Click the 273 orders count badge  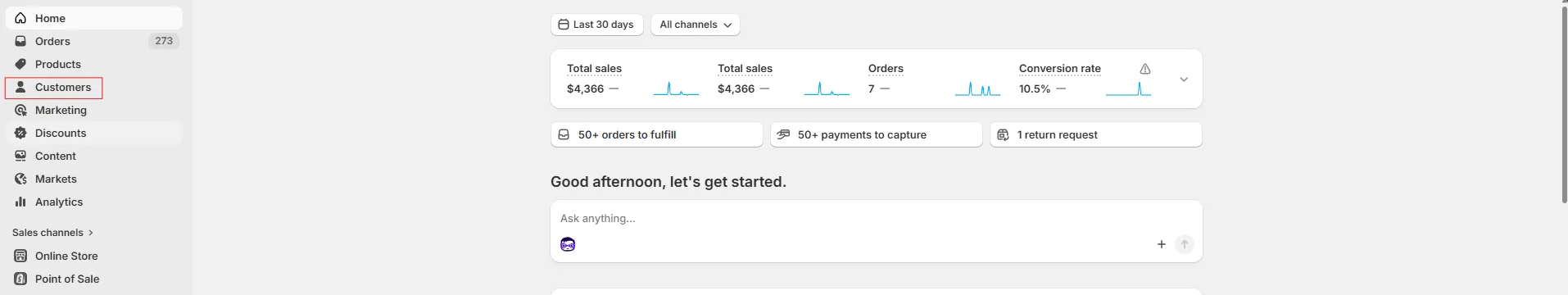click(x=164, y=41)
